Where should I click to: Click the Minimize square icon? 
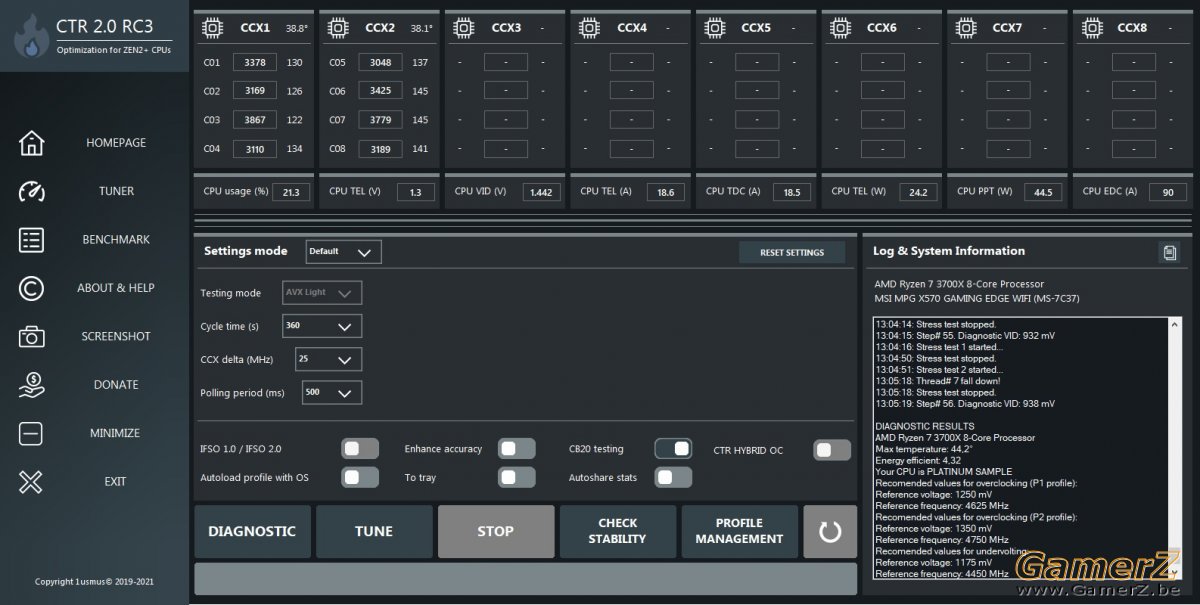click(31, 433)
